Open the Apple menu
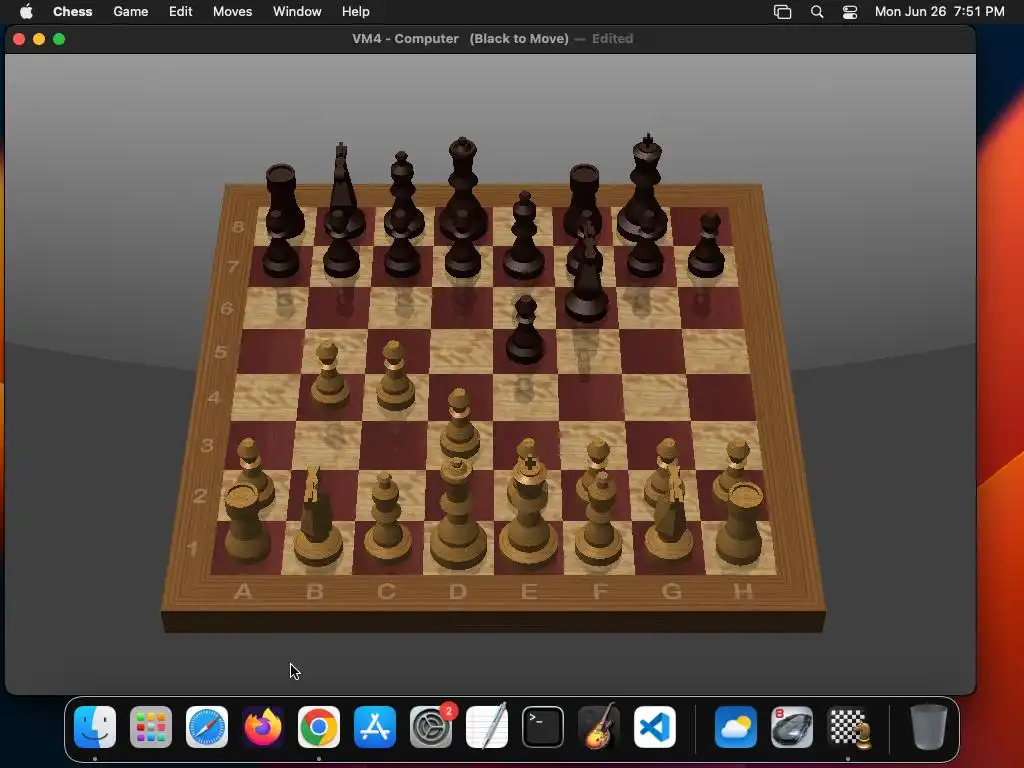This screenshot has width=1024, height=768. click(26, 12)
